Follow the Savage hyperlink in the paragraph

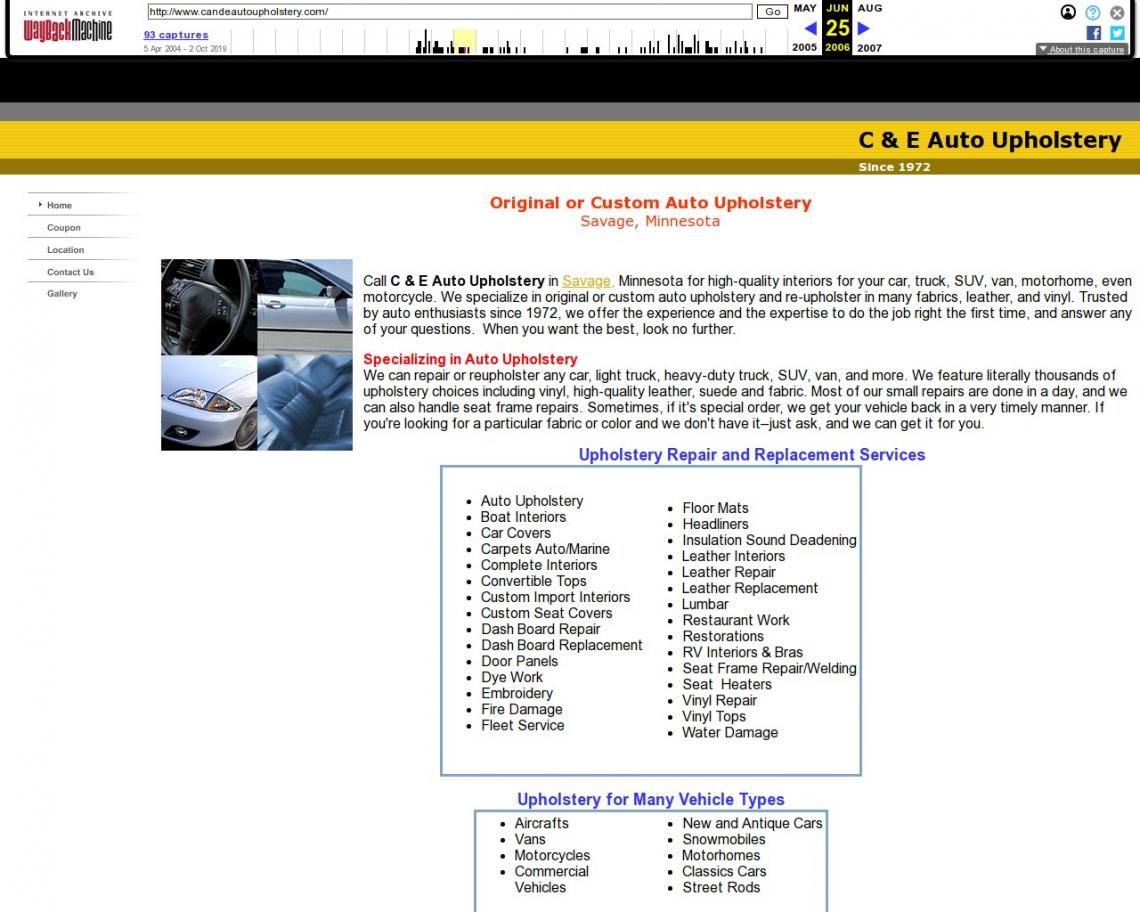point(587,281)
